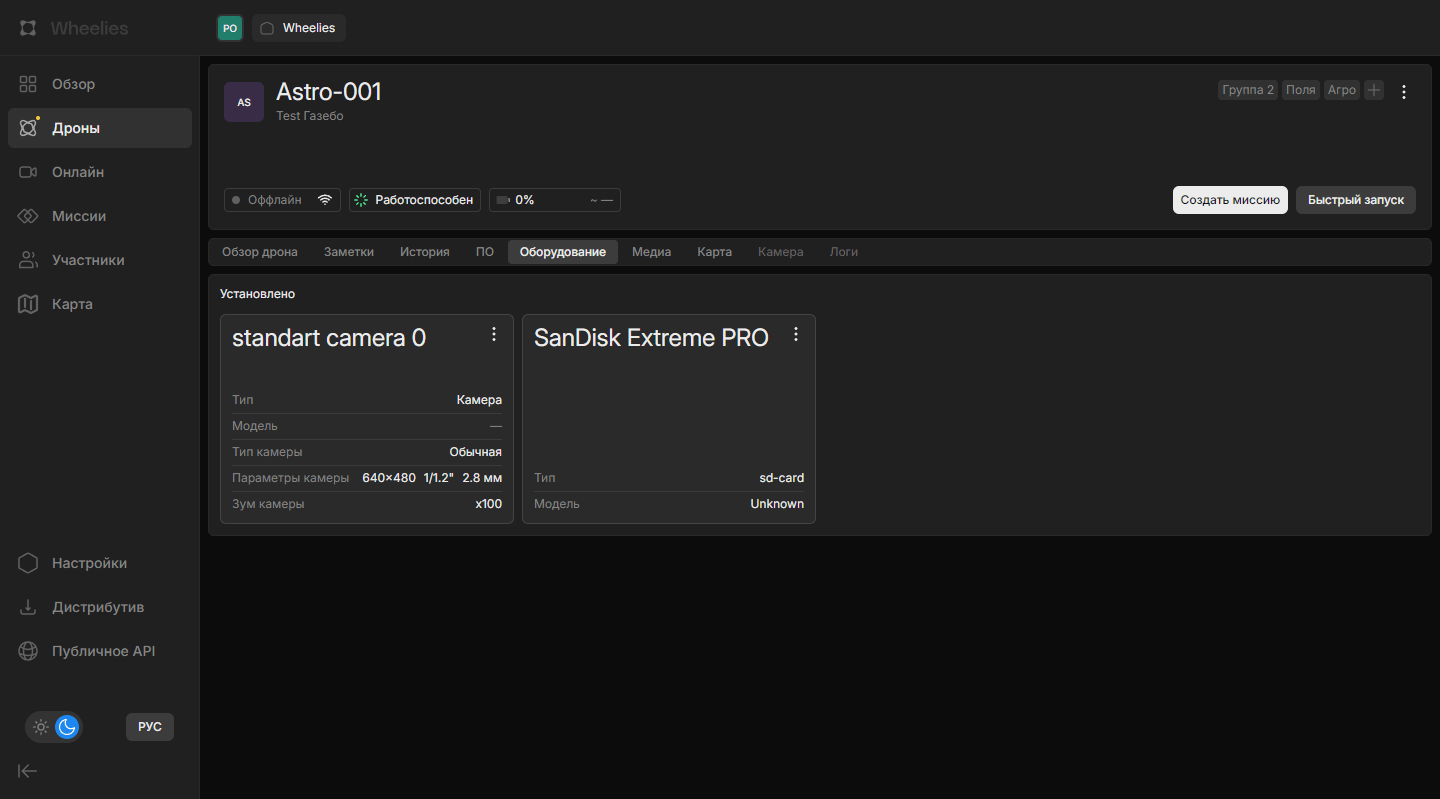Screen dimensions: 1440x799
Task: Click the Участники people icon
Action: point(28,260)
